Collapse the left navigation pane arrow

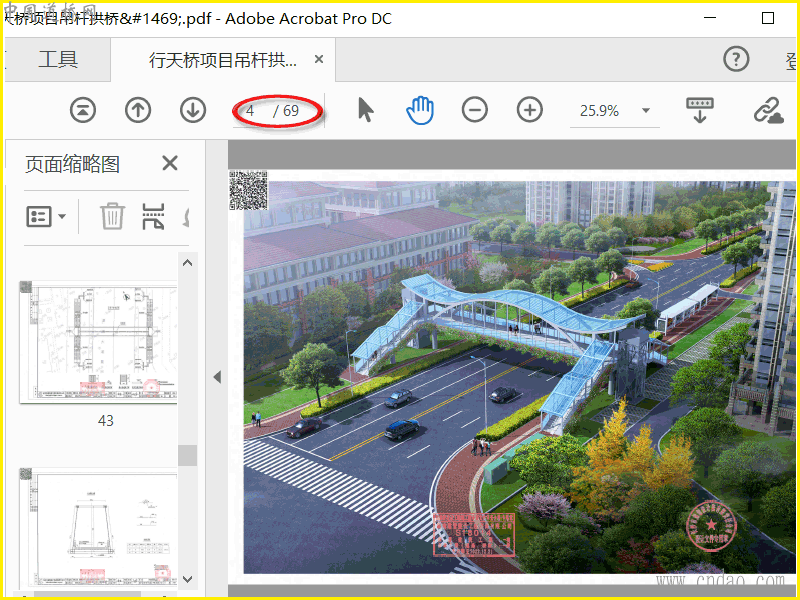[x=217, y=377]
